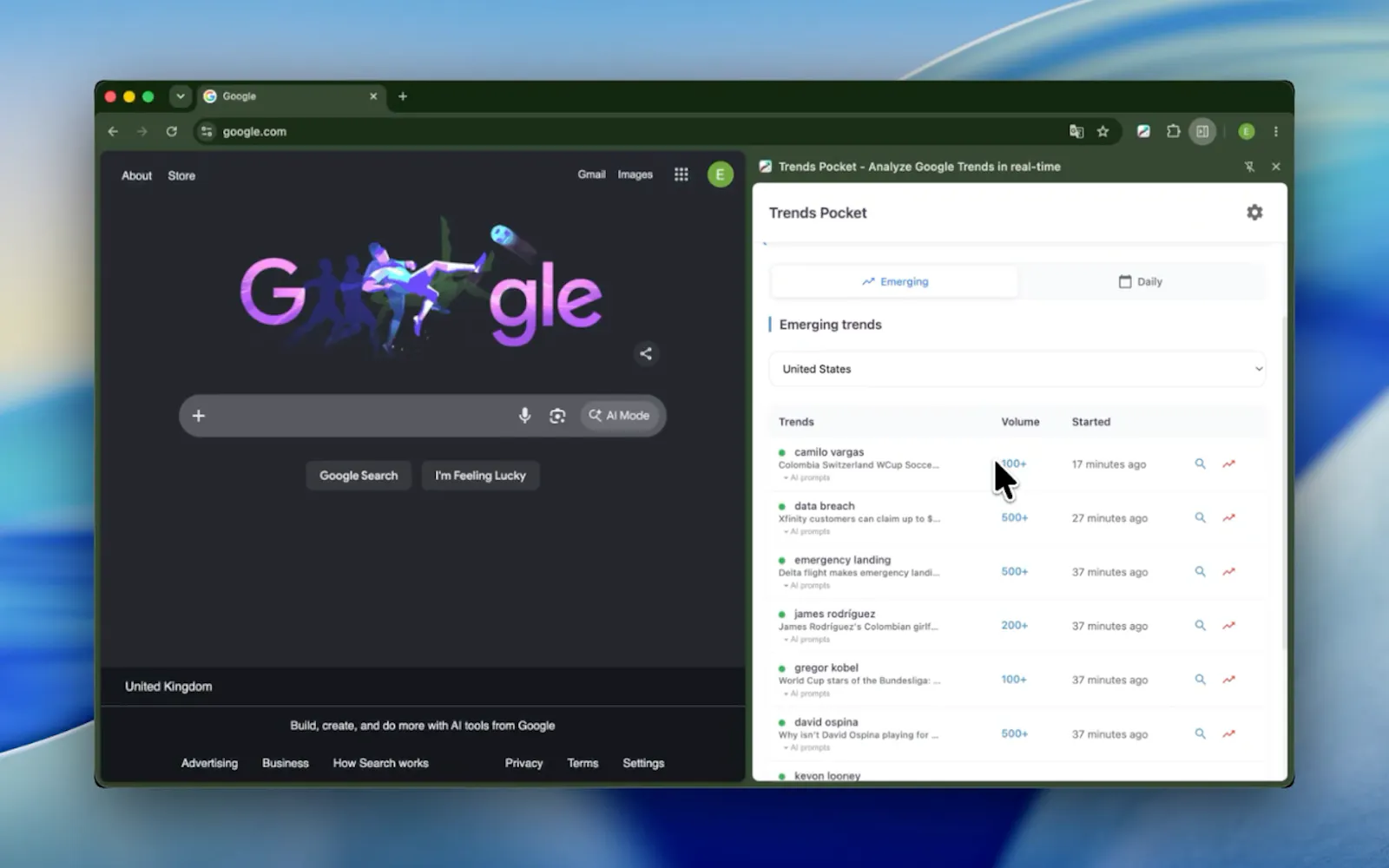Image resolution: width=1389 pixels, height=868 pixels.
Task: Open the United States country dropdown
Action: click(1017, 369)
